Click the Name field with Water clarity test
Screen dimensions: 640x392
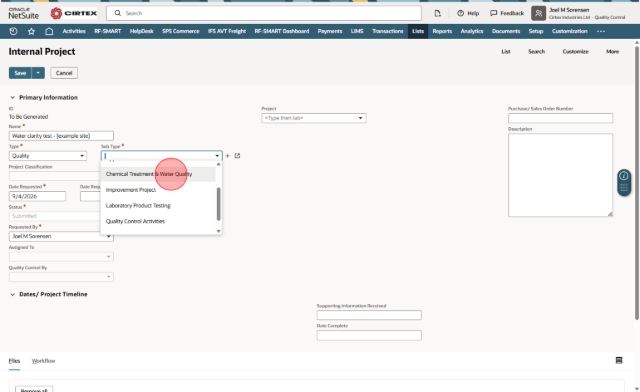point(61,136)
